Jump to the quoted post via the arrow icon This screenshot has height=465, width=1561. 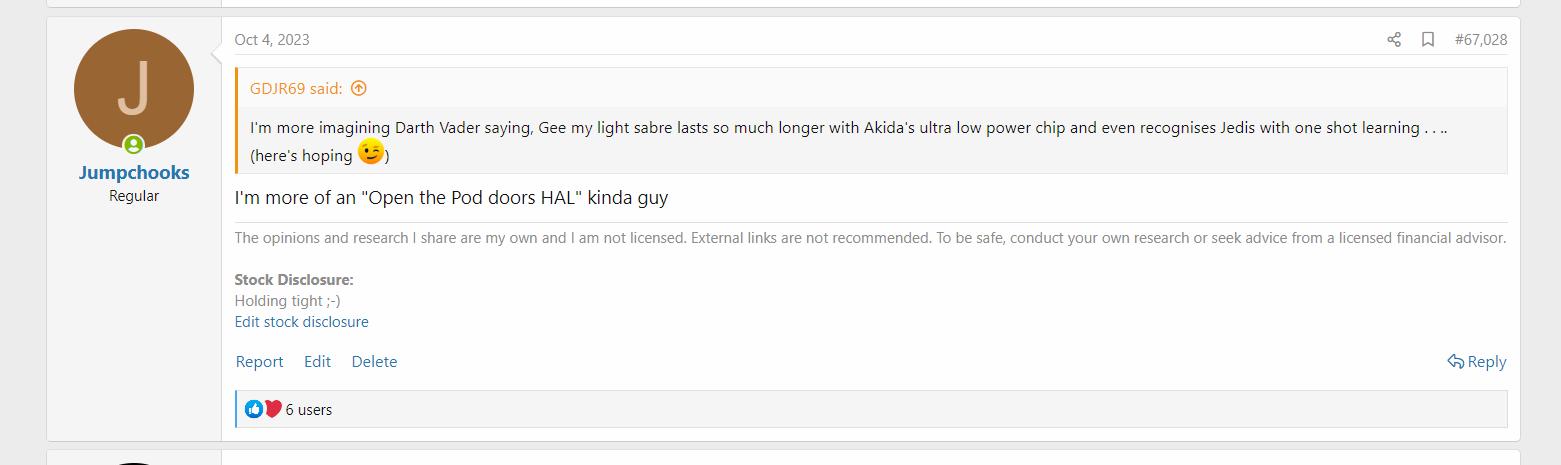click(359, 88)
